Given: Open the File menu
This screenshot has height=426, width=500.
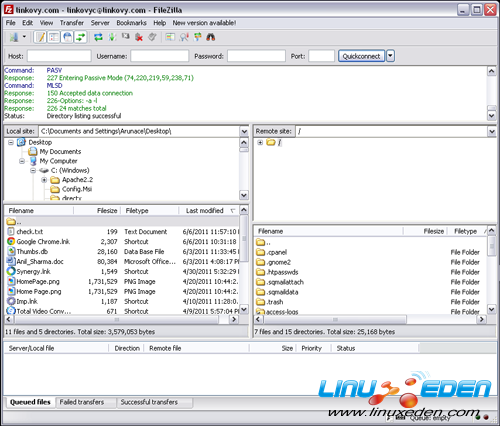Looking at the screenshot, I should pyautogui.click(x=11, y=23).
